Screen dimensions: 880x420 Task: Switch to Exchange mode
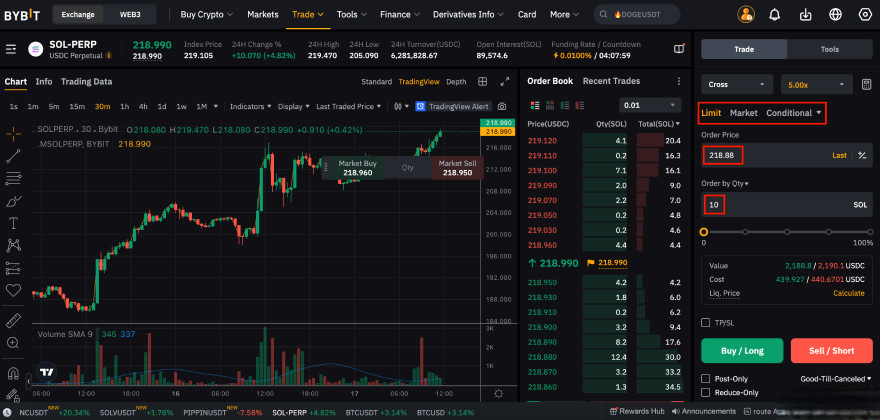[78, 15]
